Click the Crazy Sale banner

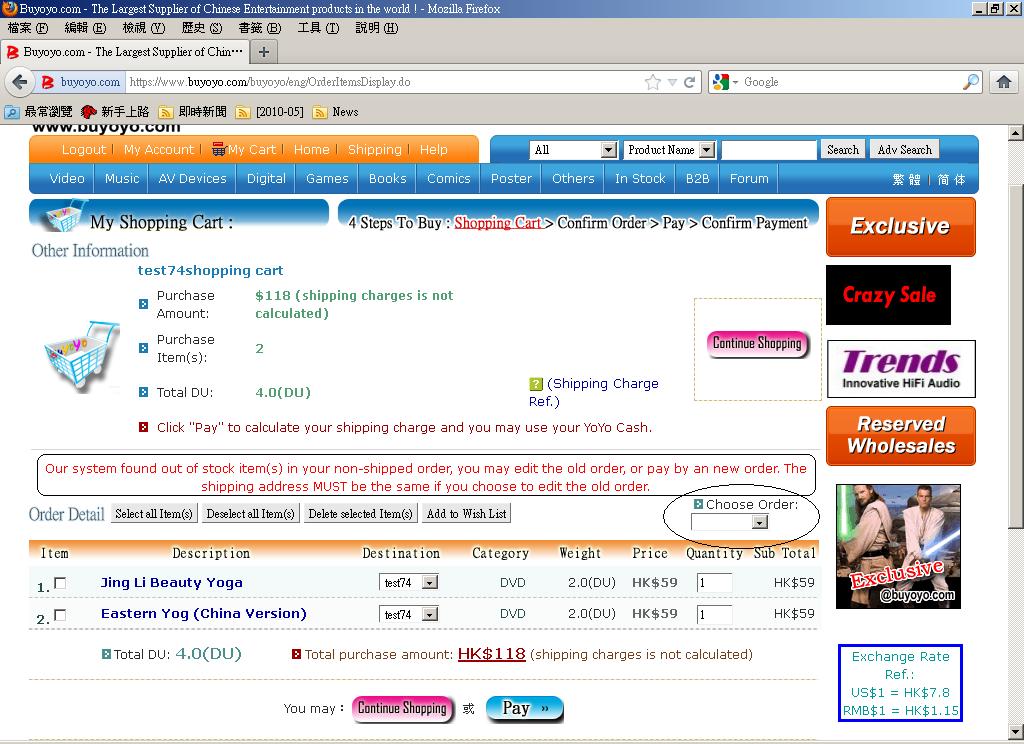point(888,295)
